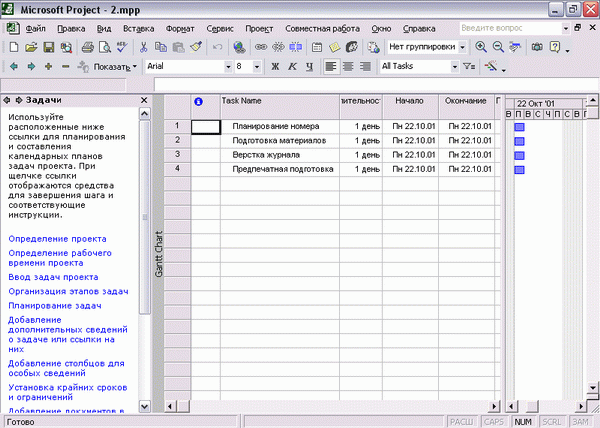Screen dimensions: 600x428
Task: Follow the Установка крайних сроков и ограничений link
Action: pyautogui.click(x=67, y=392)
